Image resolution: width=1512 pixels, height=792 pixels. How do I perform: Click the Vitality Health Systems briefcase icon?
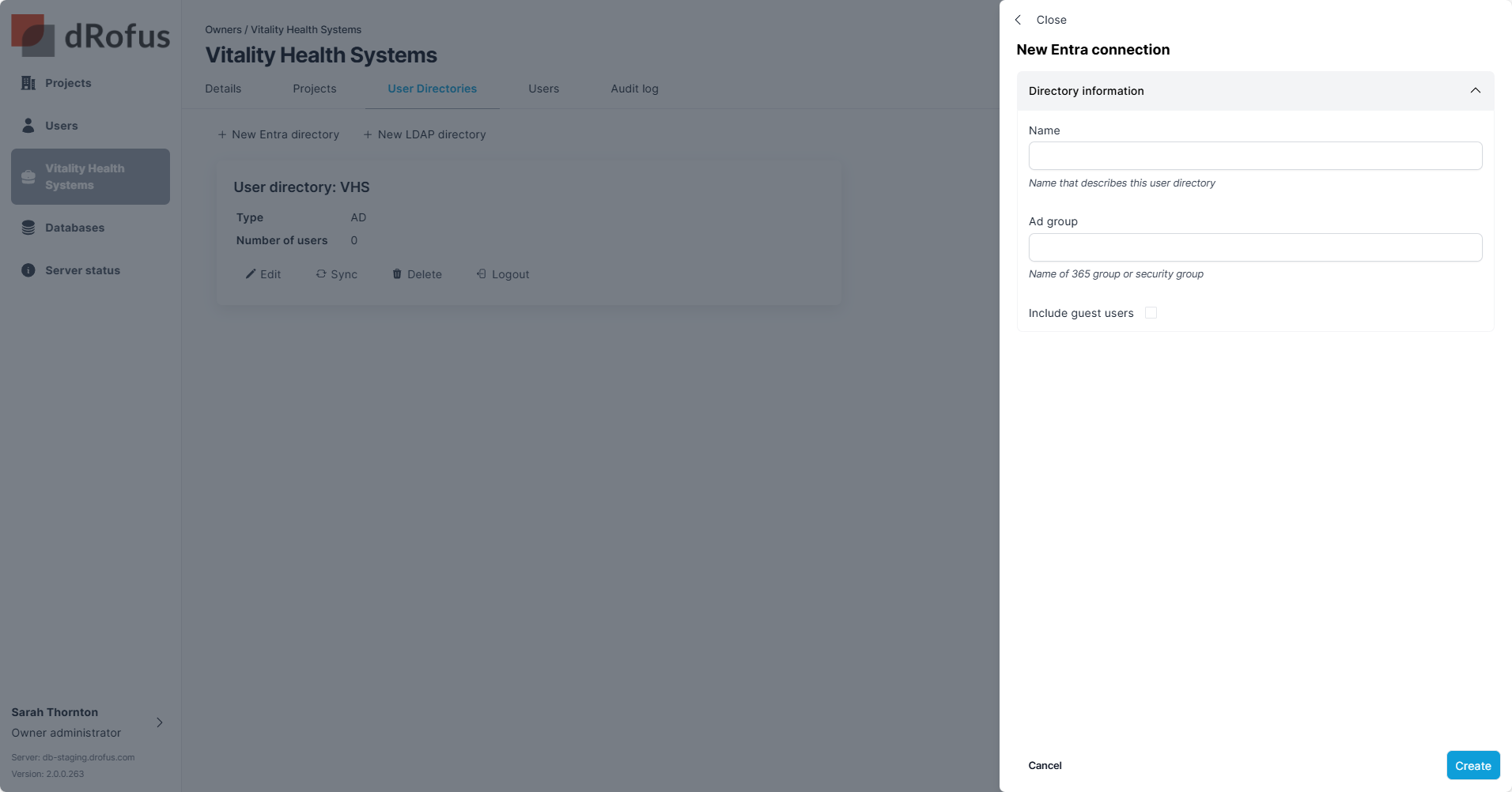point(28,177)
